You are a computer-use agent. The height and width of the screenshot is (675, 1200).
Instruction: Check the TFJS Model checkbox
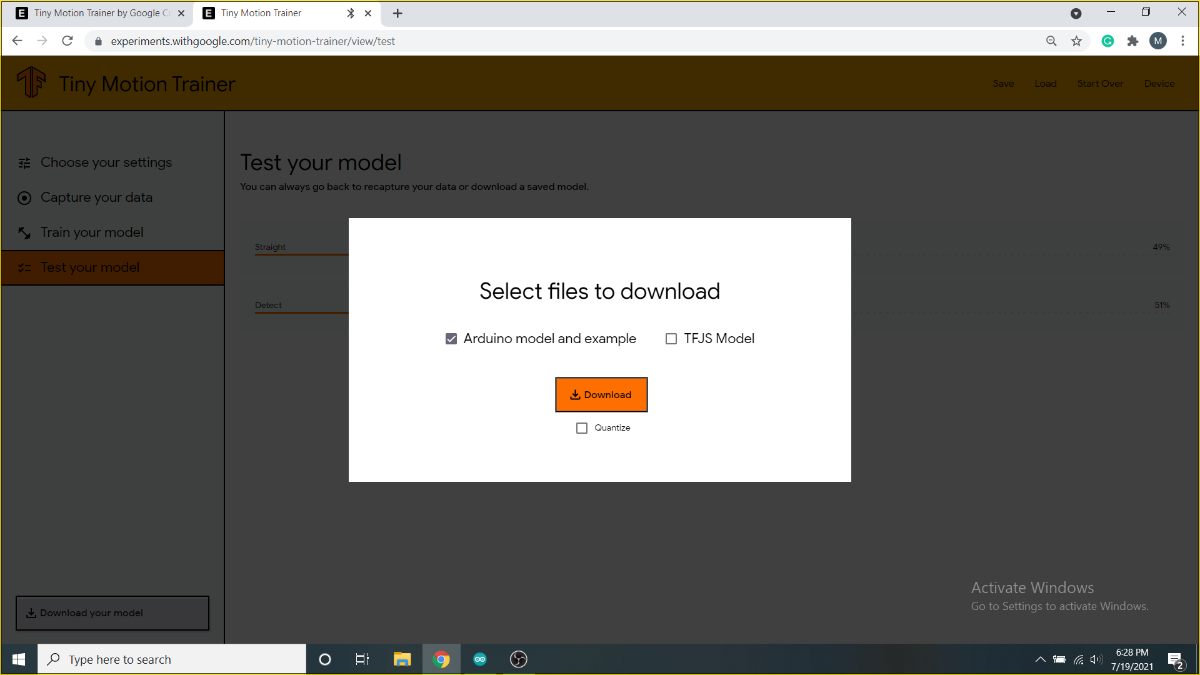click(671, 339)
